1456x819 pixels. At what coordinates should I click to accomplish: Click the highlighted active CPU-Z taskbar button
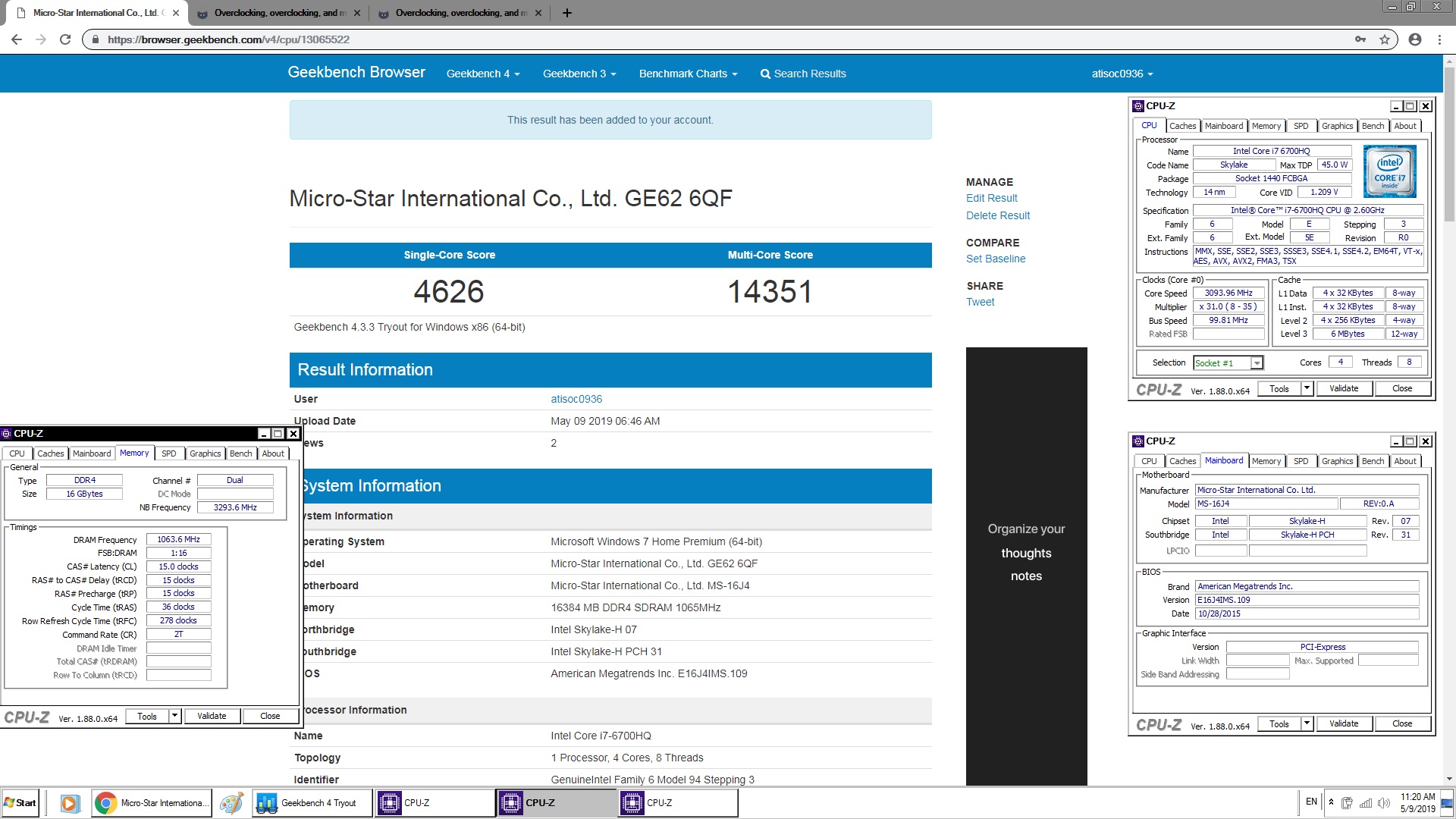(556, 803)
